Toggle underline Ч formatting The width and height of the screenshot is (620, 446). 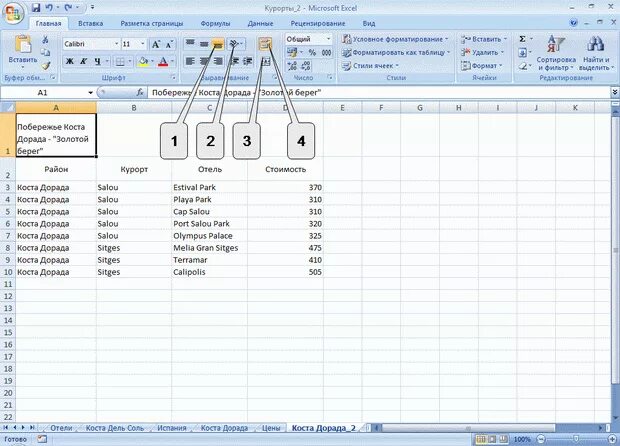[x=97, y=61]
